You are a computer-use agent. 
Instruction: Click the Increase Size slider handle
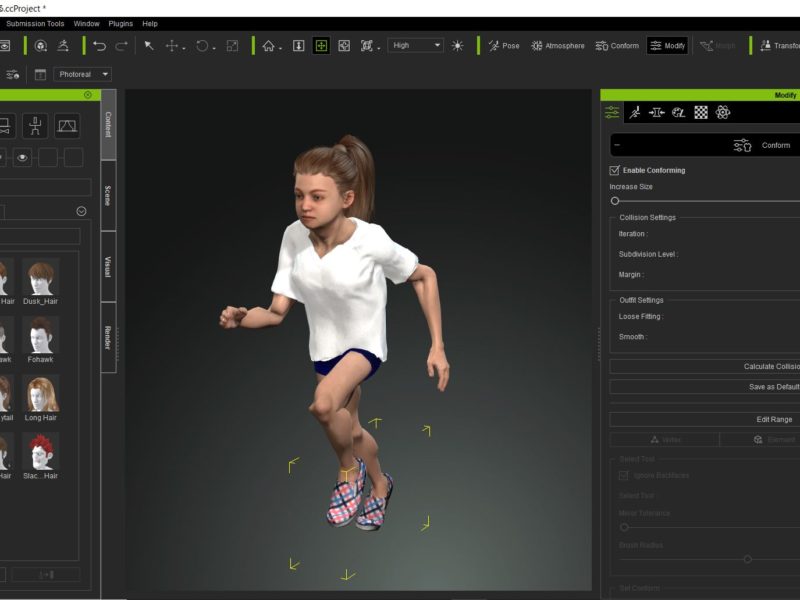click(x=615, y=201)
